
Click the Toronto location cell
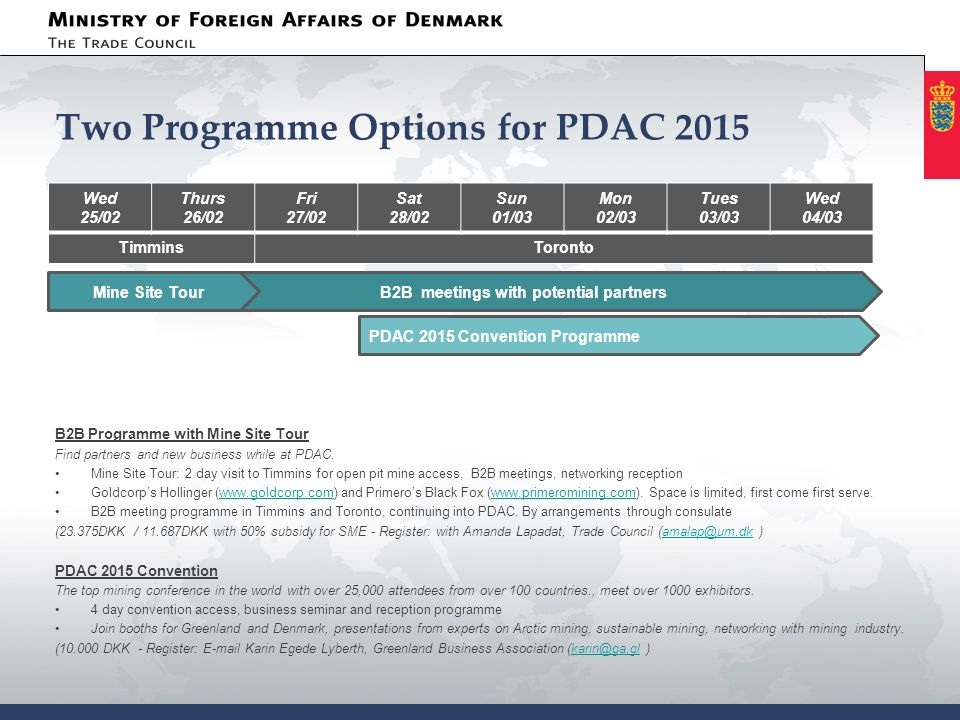563,248
